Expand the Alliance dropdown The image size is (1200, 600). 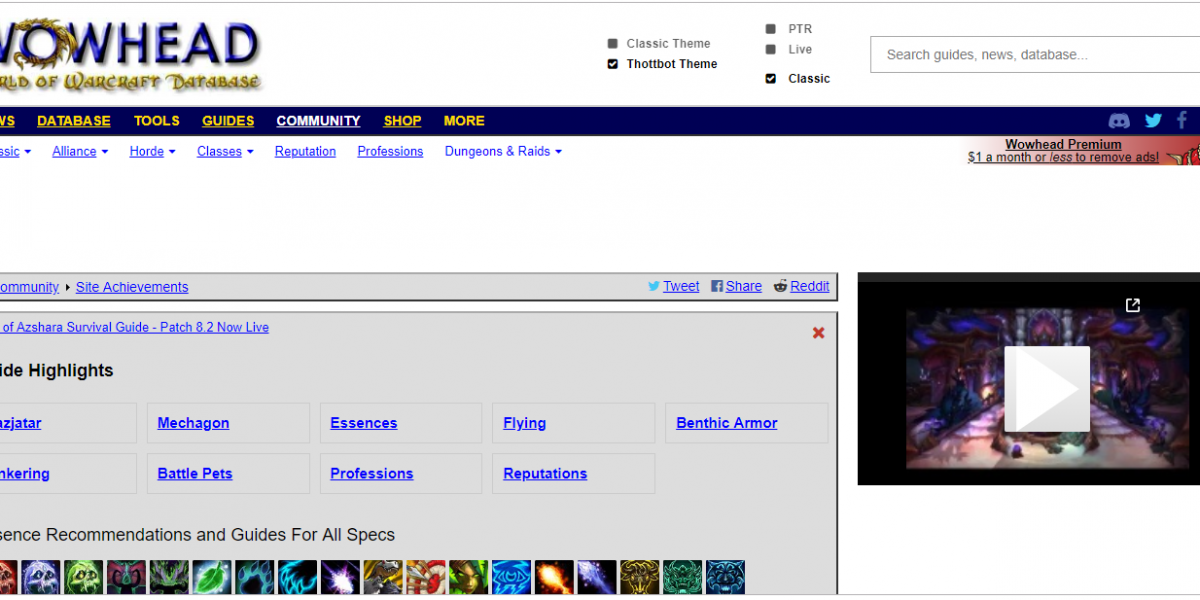coord(80,152)
